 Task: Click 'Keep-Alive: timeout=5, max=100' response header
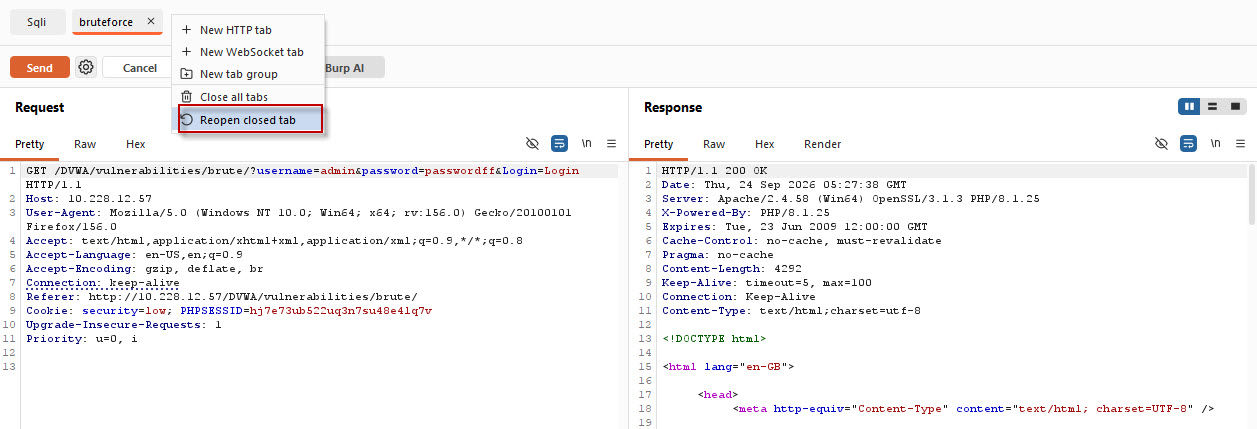point(767,283)
